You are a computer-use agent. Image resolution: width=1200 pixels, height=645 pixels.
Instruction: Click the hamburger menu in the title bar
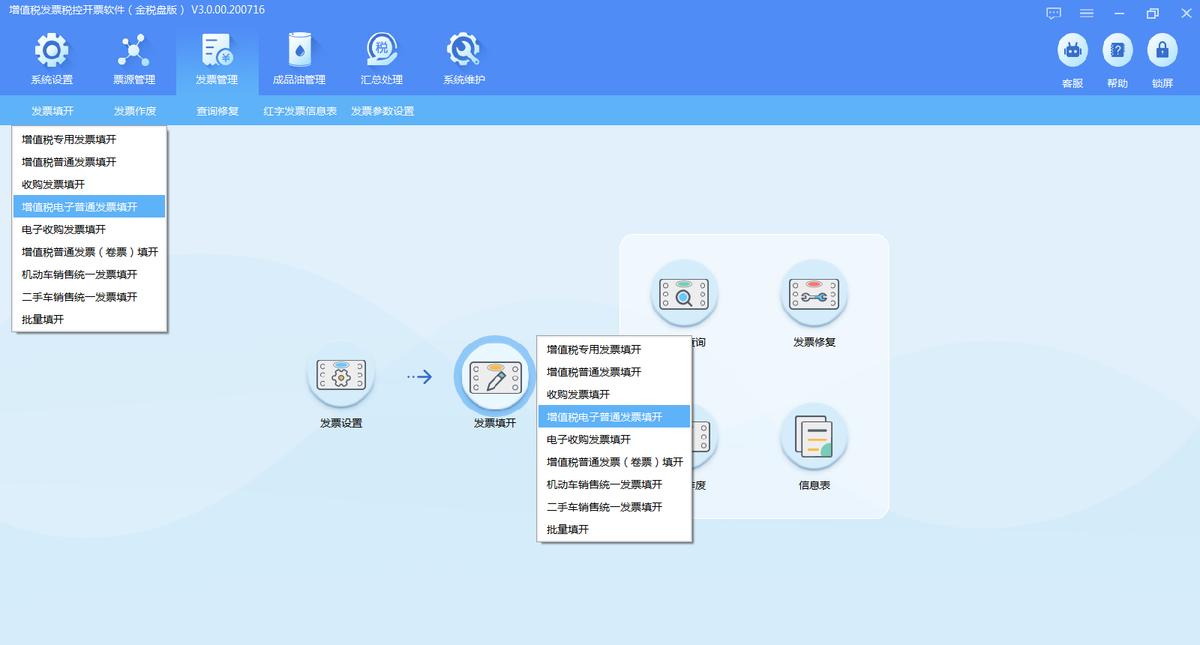1086,13
